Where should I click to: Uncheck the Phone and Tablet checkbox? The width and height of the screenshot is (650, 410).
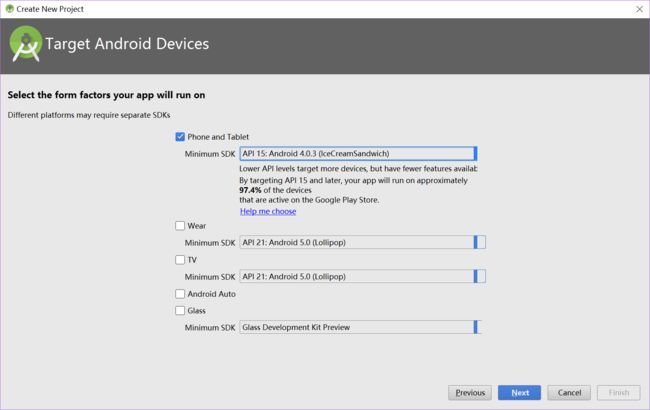[180, 137]
